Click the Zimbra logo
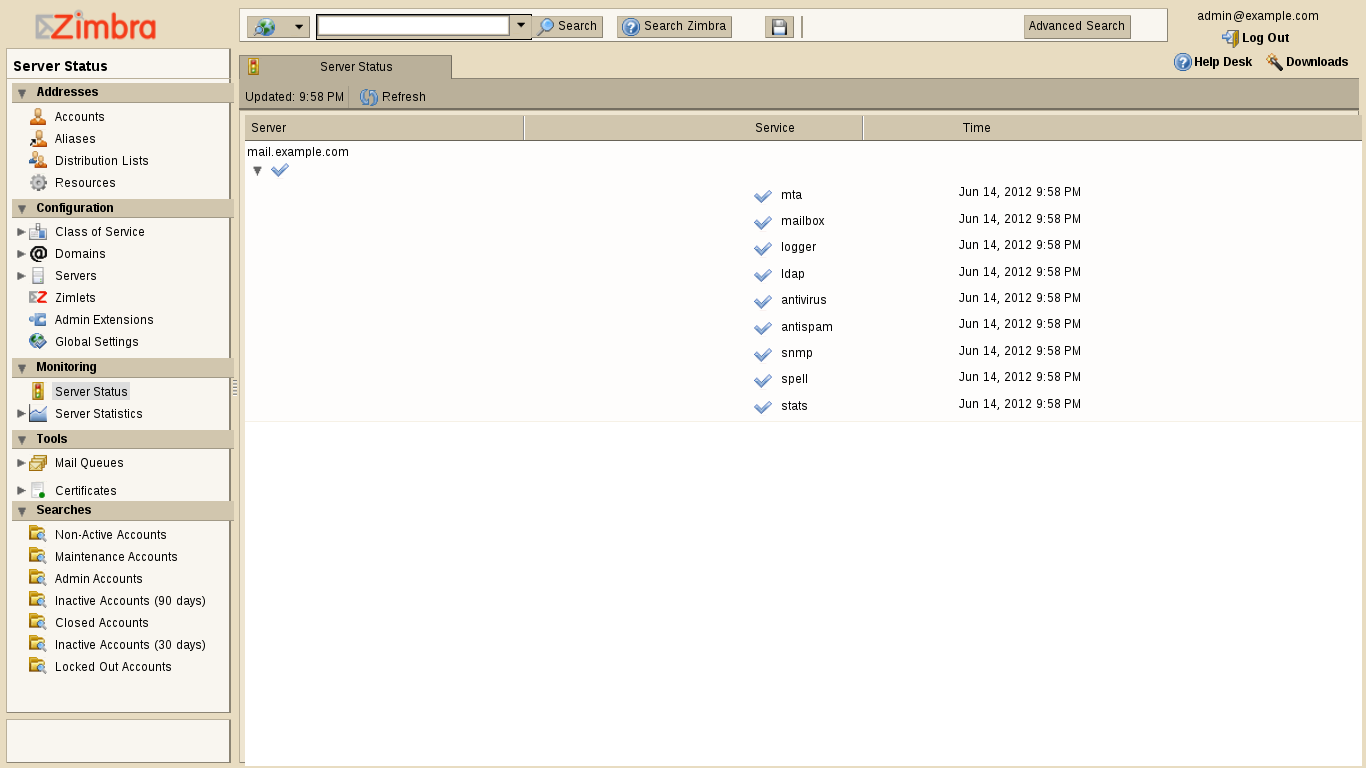The width and height of the screenshot is (1366, 768). click(96, 25)
